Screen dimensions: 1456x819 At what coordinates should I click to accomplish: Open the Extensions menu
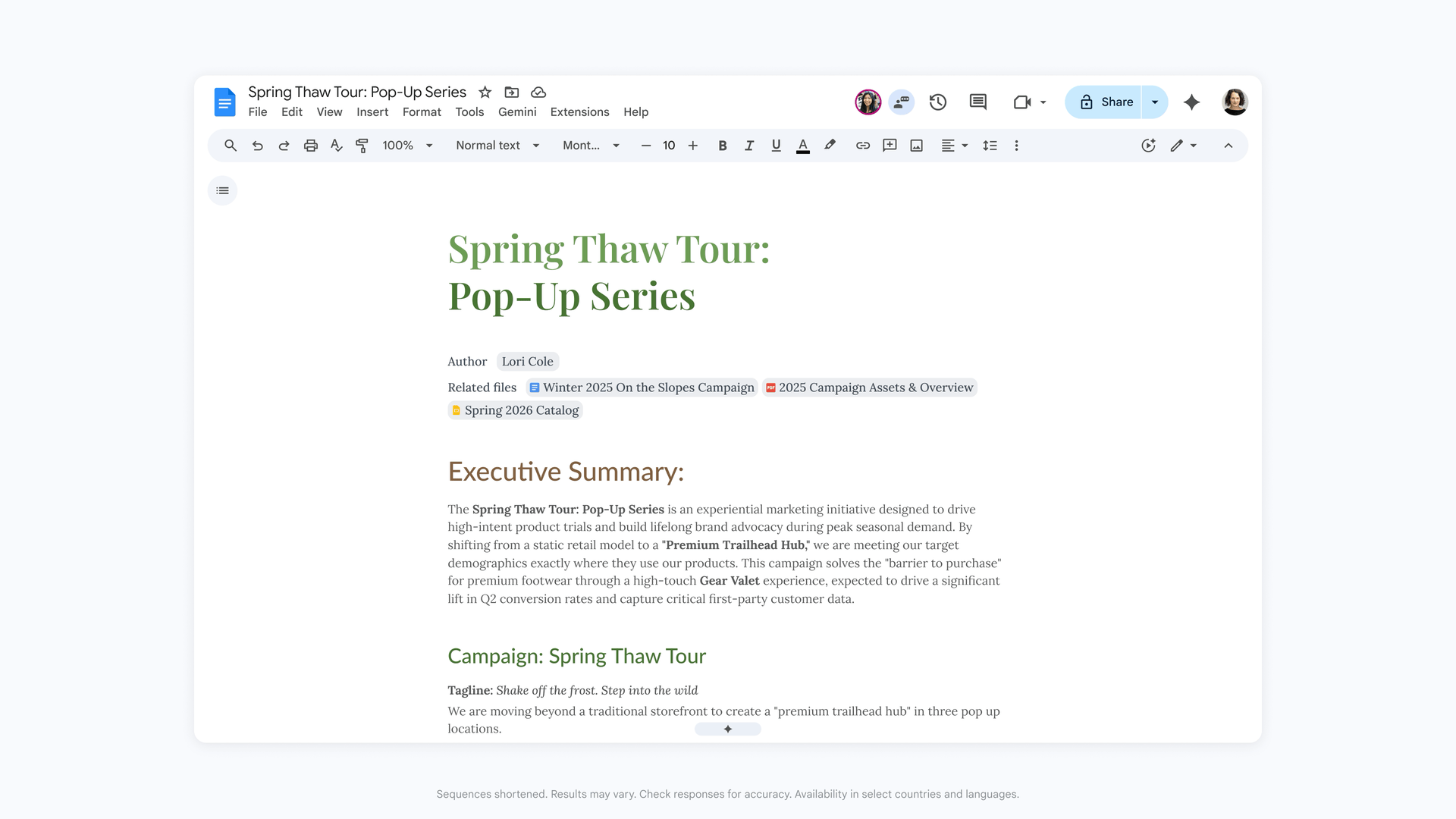(579, 111)
